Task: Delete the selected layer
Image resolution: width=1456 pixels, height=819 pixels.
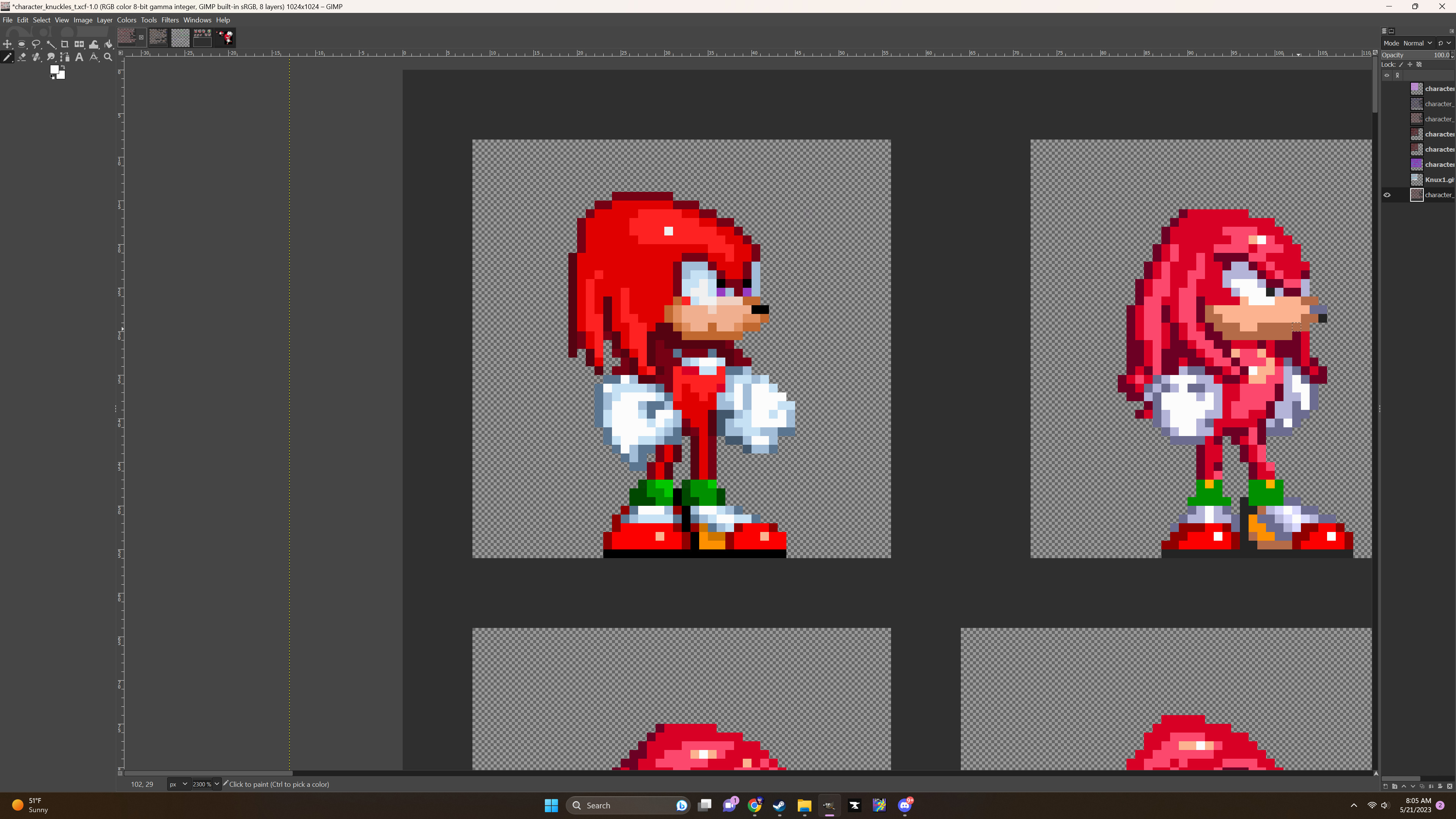Action: pyautogui.click(x=1450, y=786)
